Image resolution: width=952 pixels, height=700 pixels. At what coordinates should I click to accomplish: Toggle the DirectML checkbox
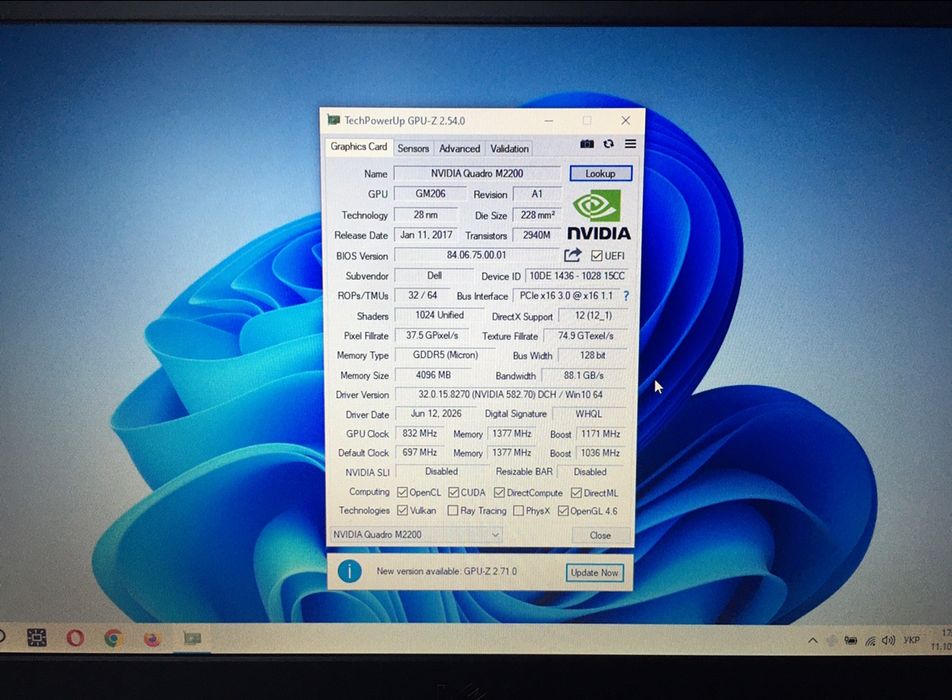[x=577, y=492]
